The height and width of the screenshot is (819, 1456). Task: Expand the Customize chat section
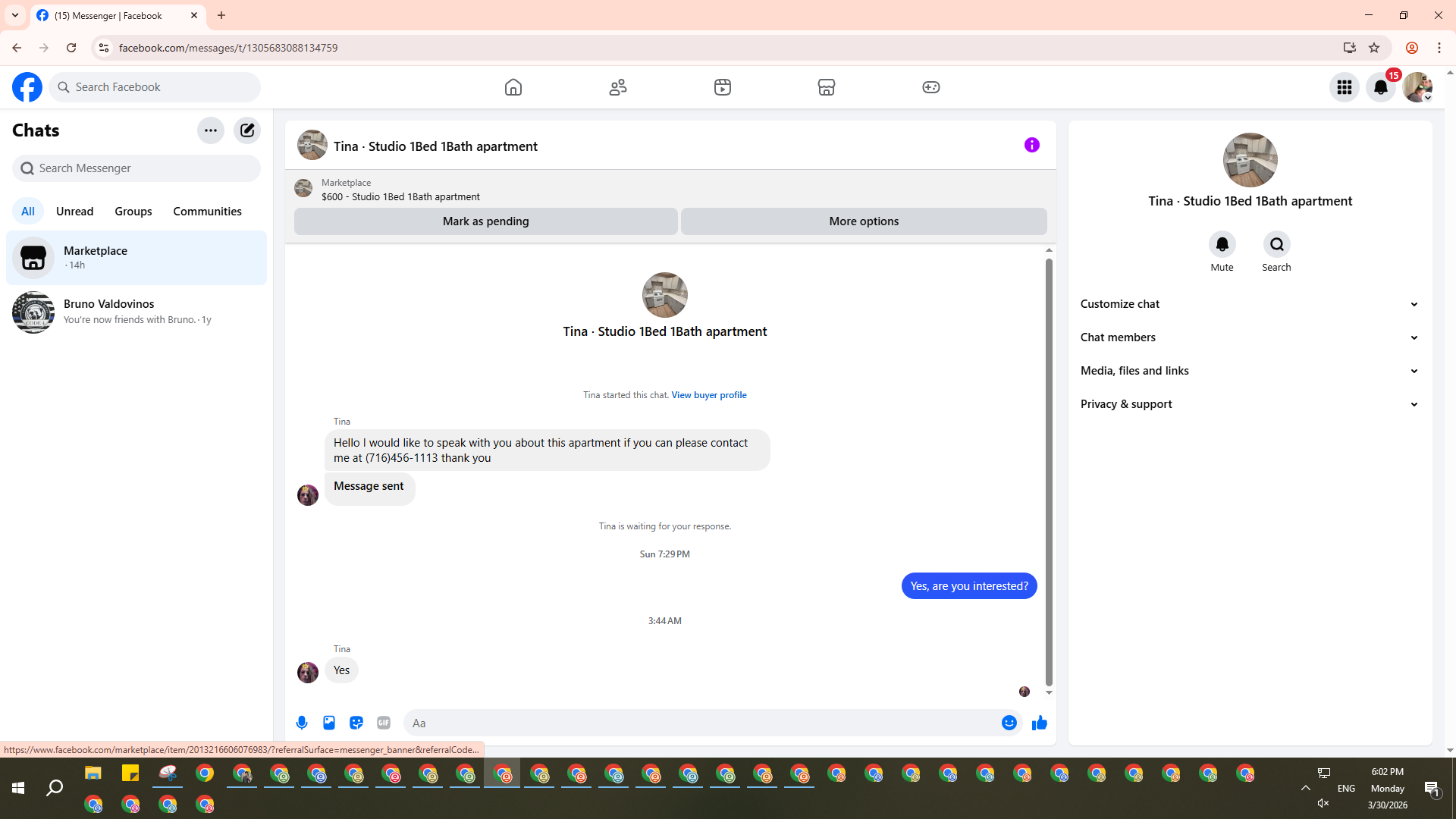point(1250,304)
